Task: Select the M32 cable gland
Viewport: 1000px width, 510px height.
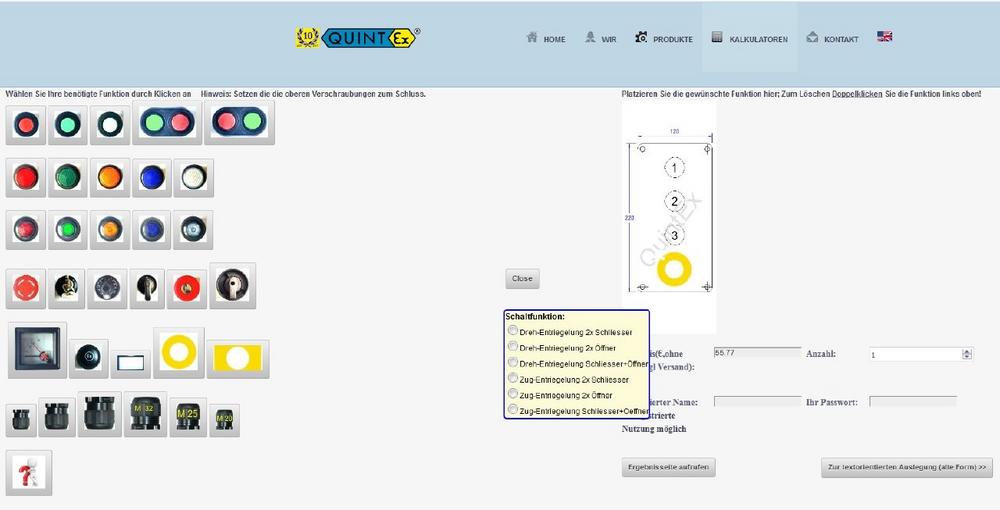Action: [145, 414]
